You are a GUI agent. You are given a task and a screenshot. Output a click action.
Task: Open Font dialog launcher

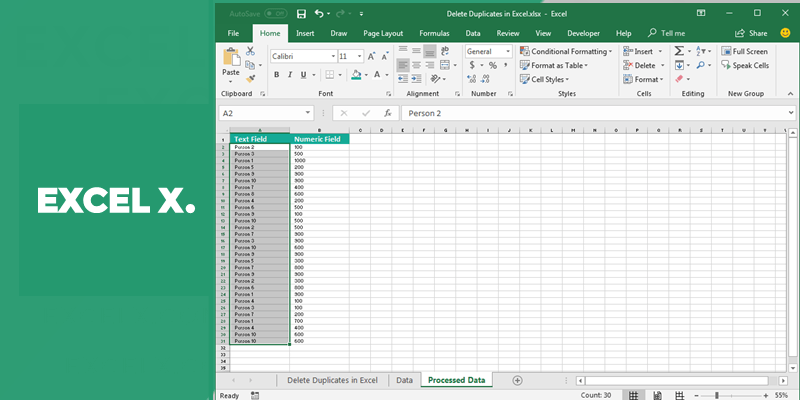click(388, 94)
